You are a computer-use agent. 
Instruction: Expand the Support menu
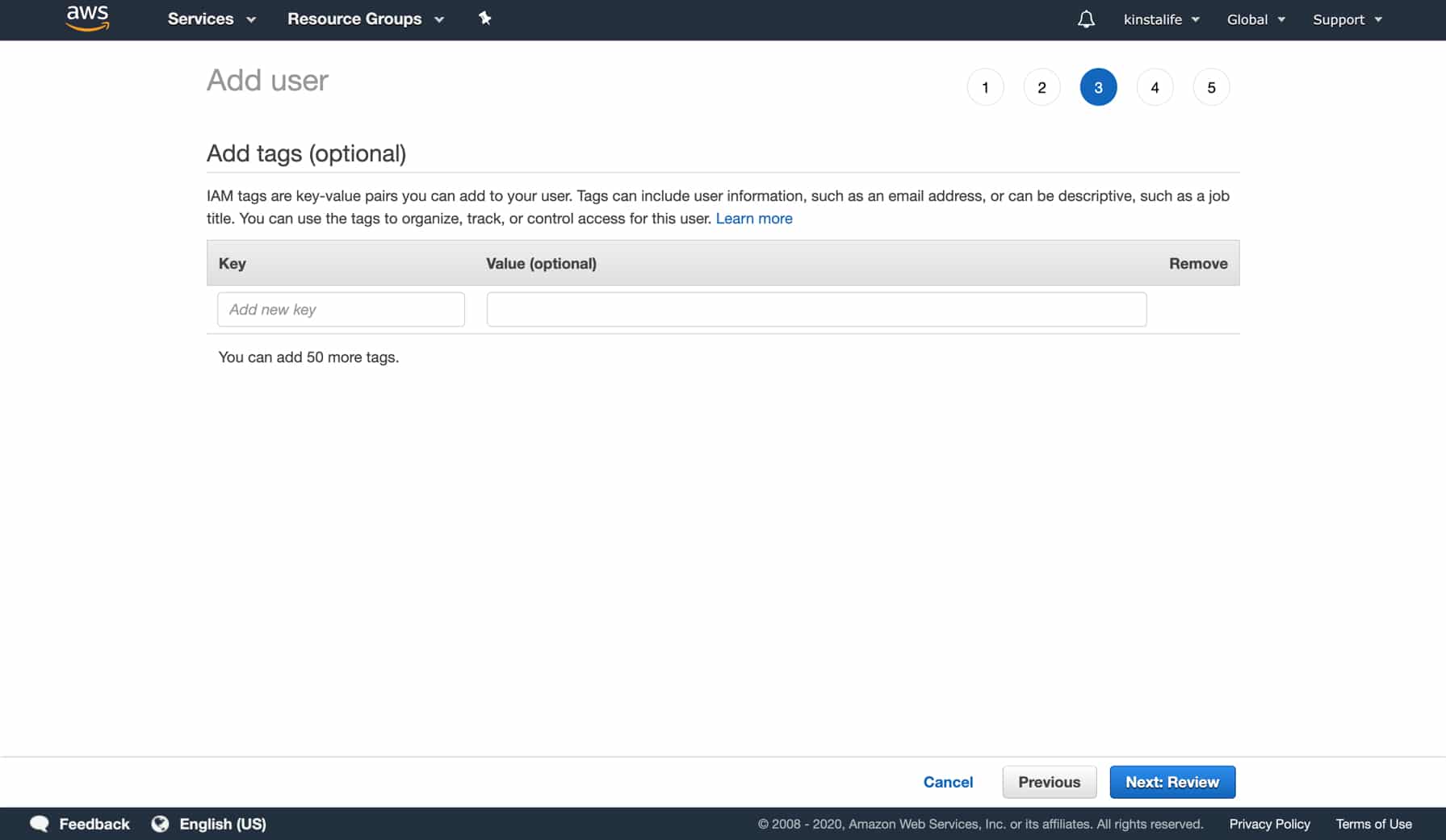pyautogui.click(x=1346, y=19)
